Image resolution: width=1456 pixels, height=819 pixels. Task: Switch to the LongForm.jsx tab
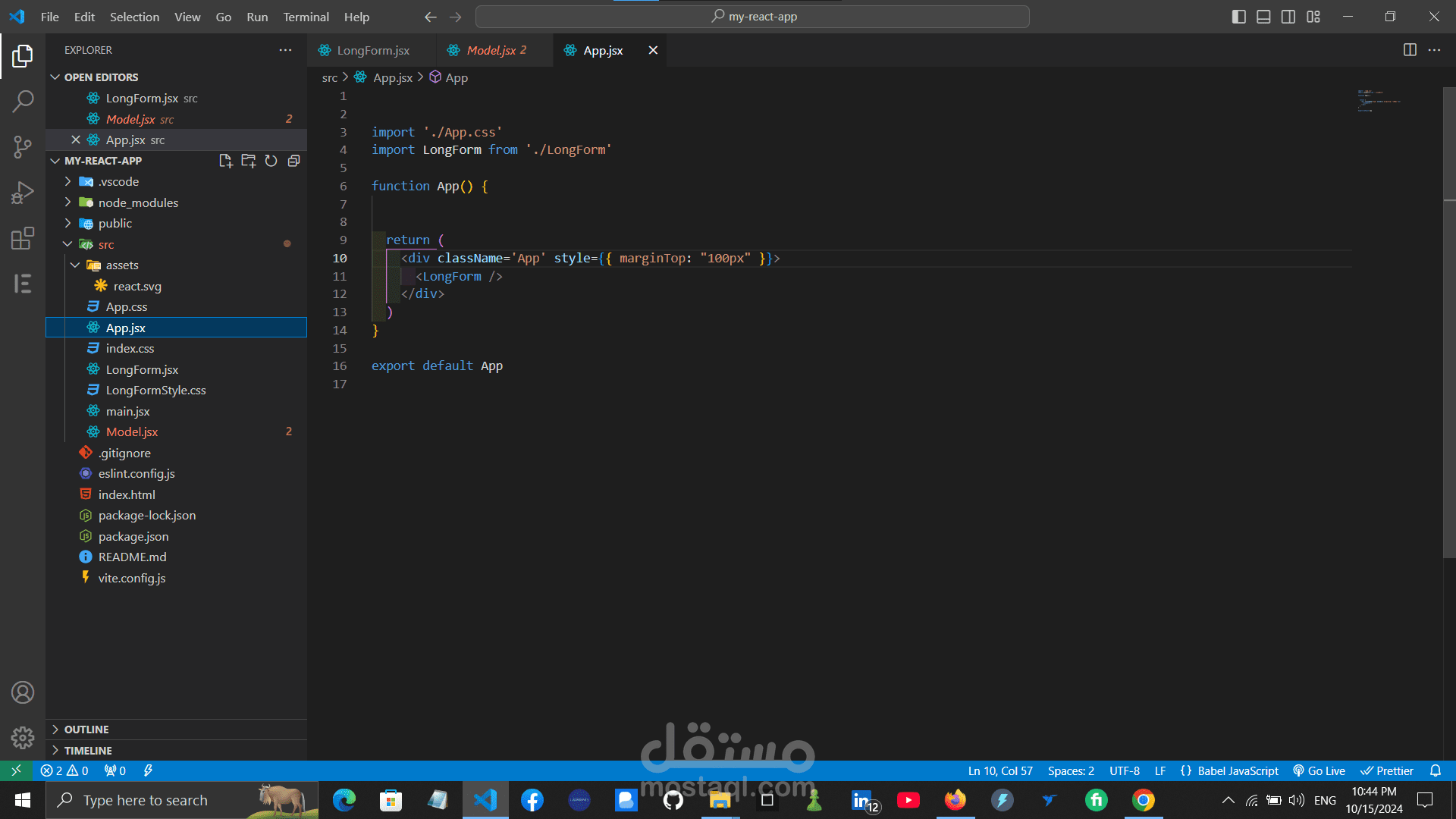click(x=372, y=50)
